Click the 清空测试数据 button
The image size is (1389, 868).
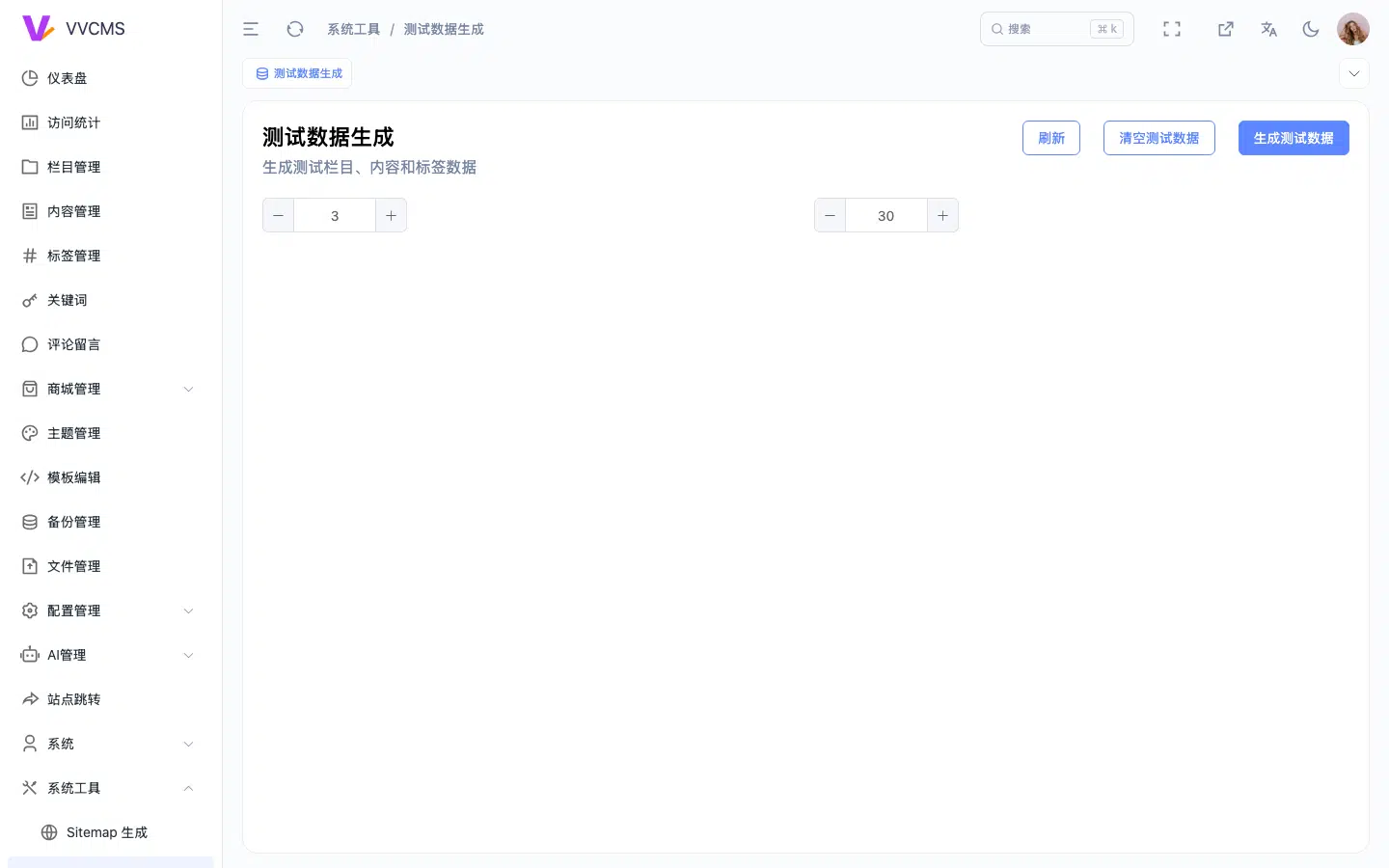[x=1159, y=138]
